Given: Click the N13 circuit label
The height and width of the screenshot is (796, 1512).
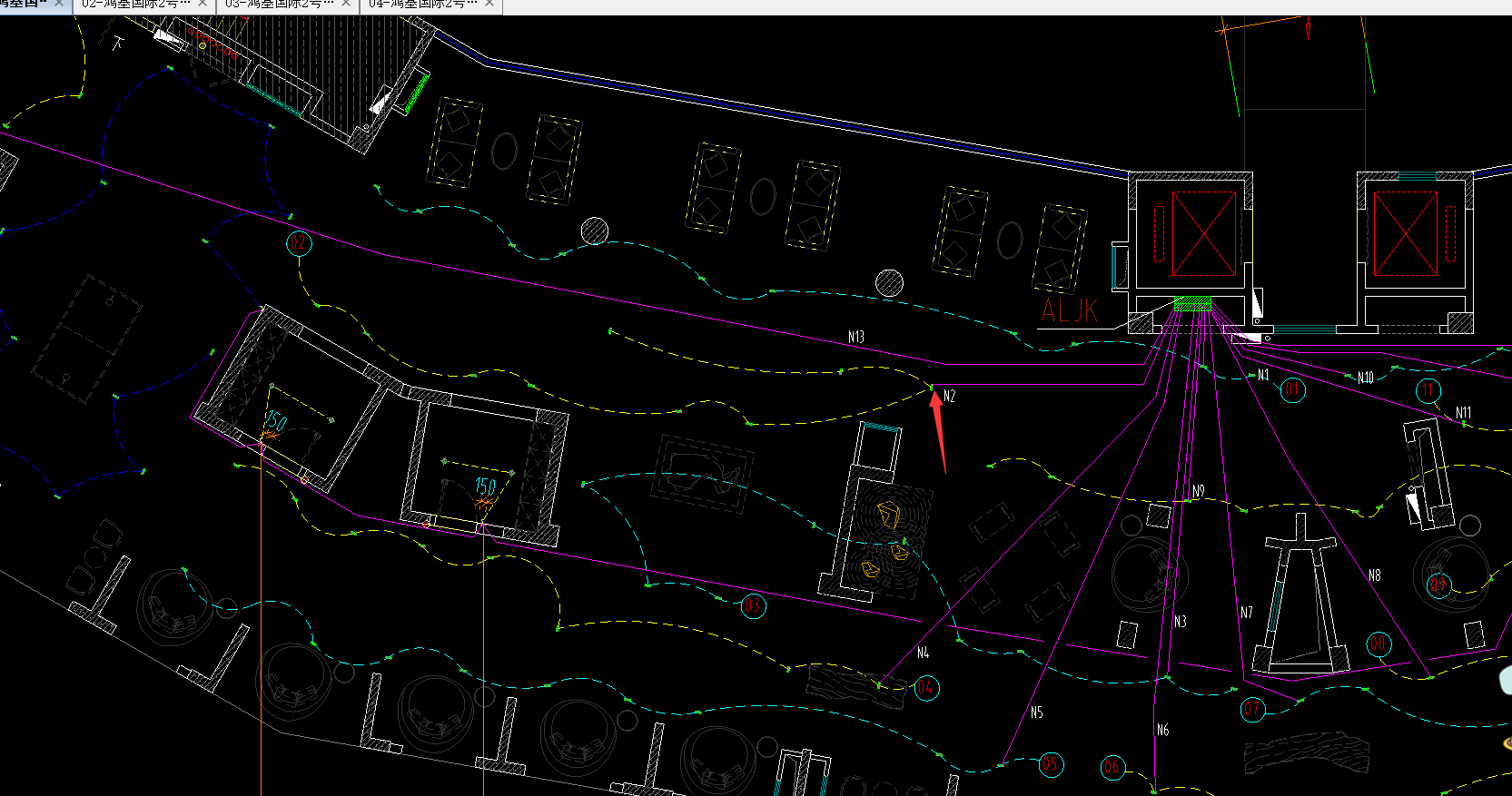Looking at the screenshot, I should point(855,337).
